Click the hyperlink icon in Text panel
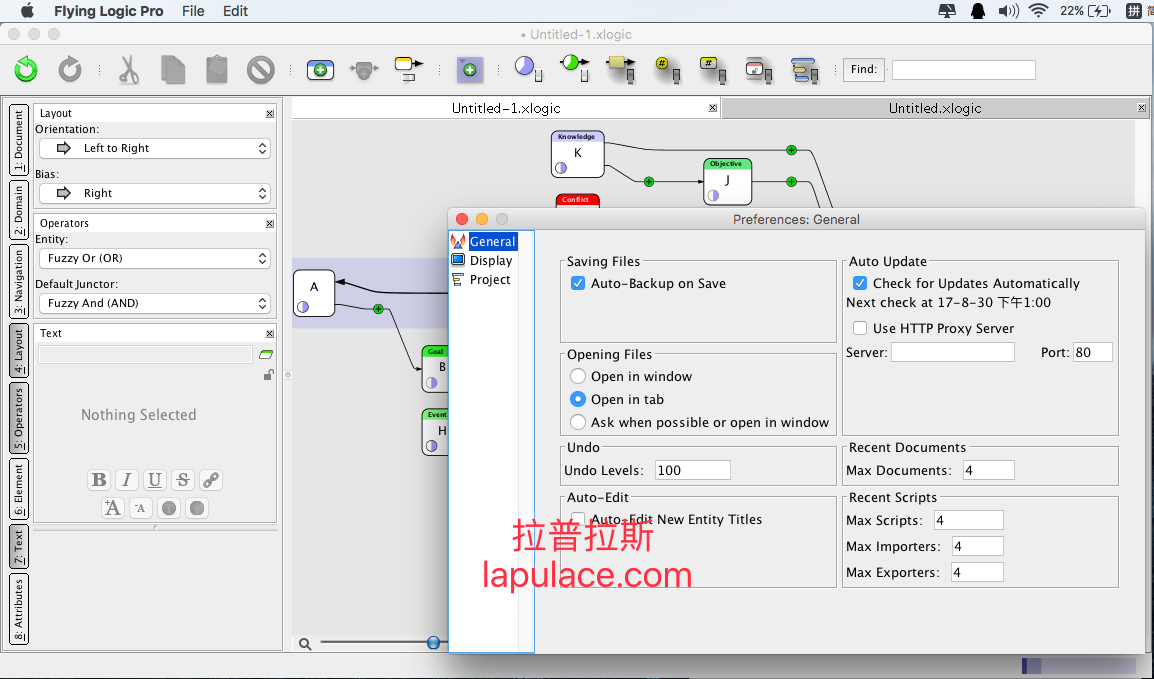The height and width of the screenshot is (679, 1154). pyautogui.click(x=210, y=480)
